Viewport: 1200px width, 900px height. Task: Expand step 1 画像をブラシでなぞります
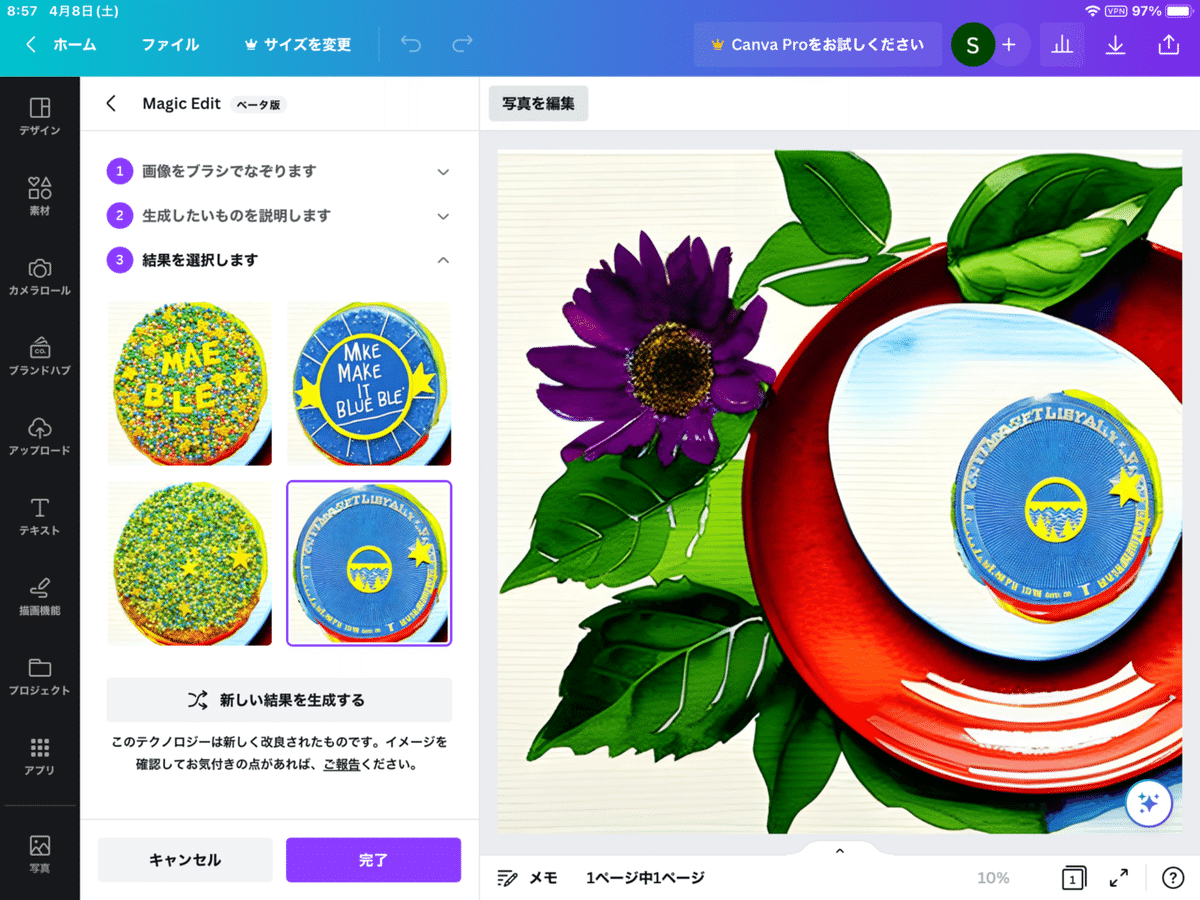(279, 172)
